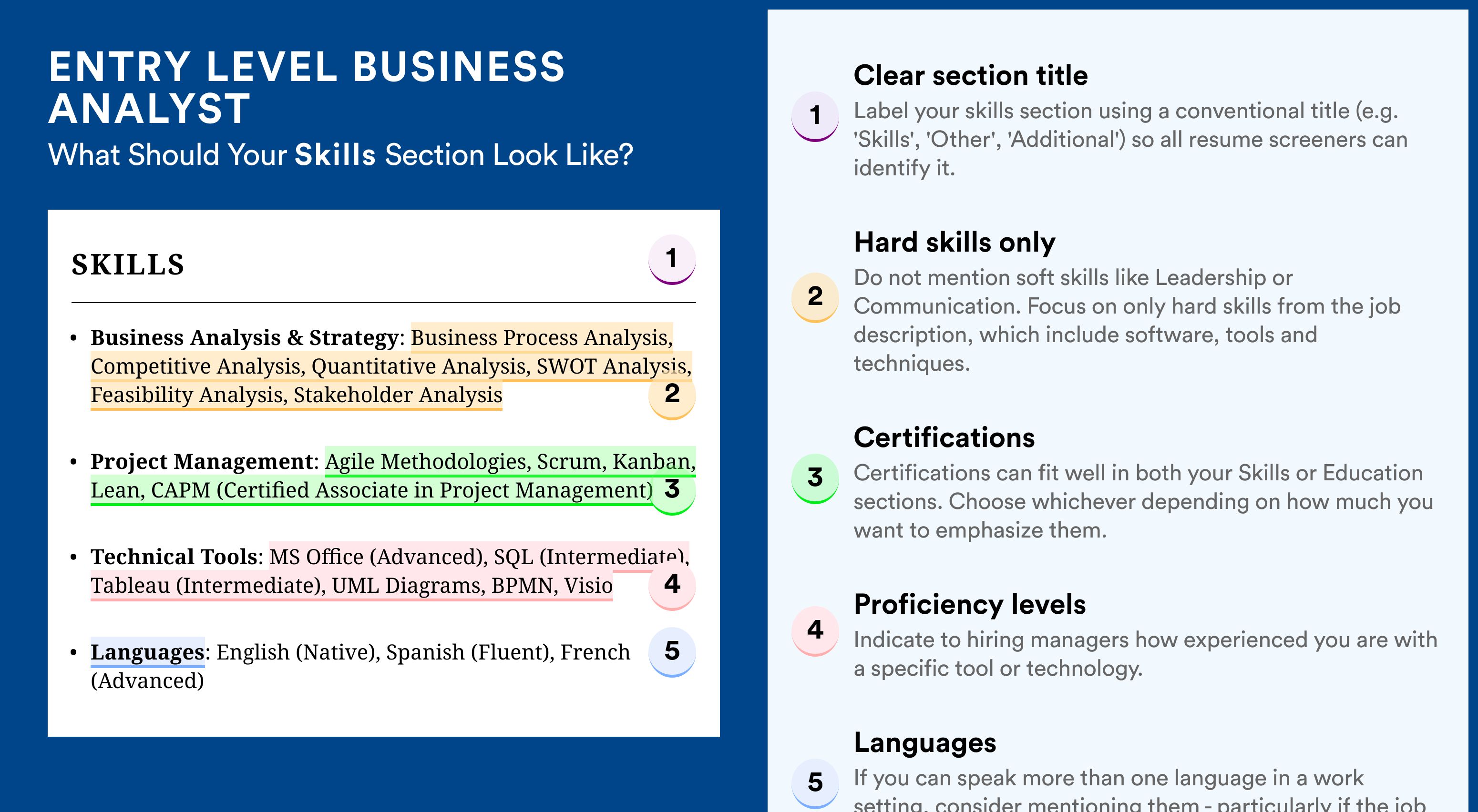Click the orange number 2 badge in resume card
This screenshot has width=1478, height=812.
pos(672,395)
